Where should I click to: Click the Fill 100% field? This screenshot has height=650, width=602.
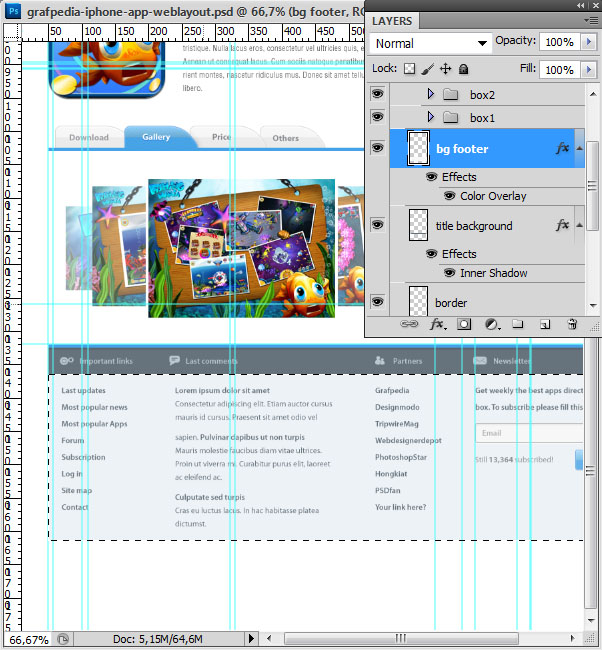tap(559, 70)
